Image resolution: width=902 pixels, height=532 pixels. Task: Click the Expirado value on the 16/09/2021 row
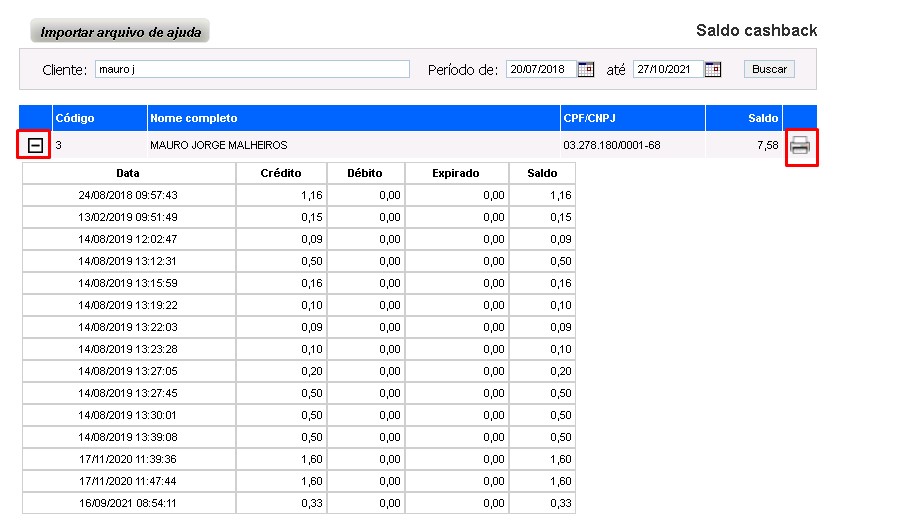point(494,503)
